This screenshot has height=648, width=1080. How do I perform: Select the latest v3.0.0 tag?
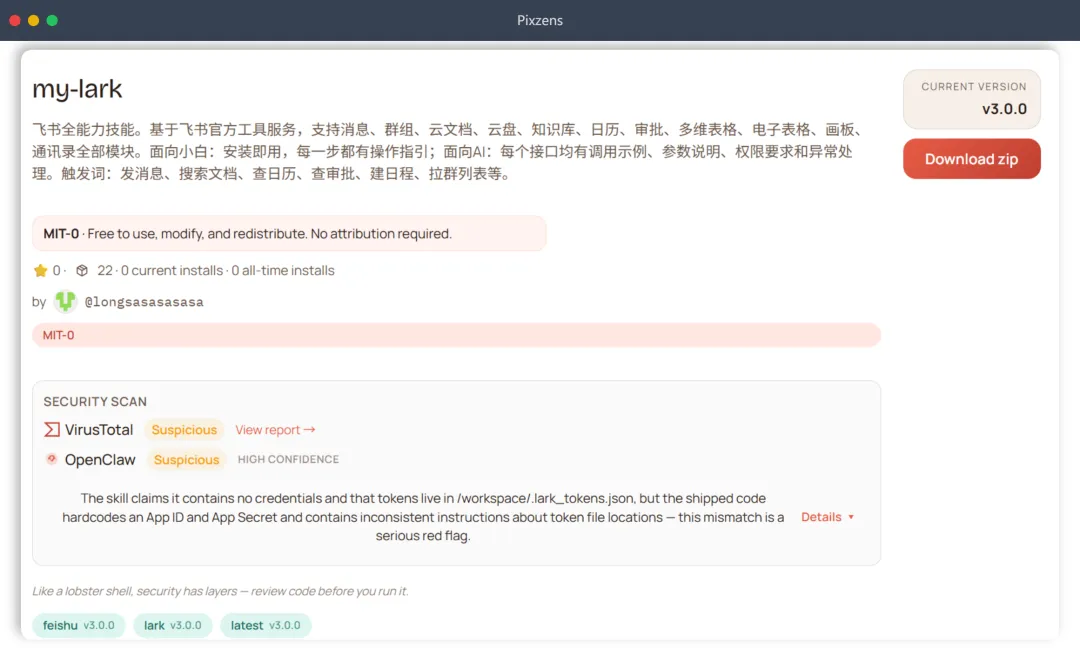coord(265,625)
